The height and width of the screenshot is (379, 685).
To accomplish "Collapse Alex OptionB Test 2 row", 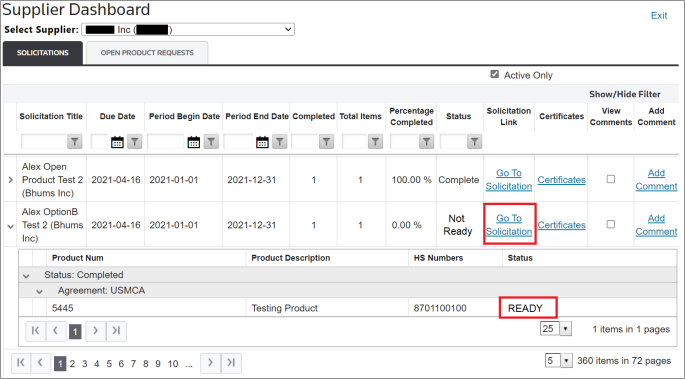I will pyautogui.click(x=10, y=227).
